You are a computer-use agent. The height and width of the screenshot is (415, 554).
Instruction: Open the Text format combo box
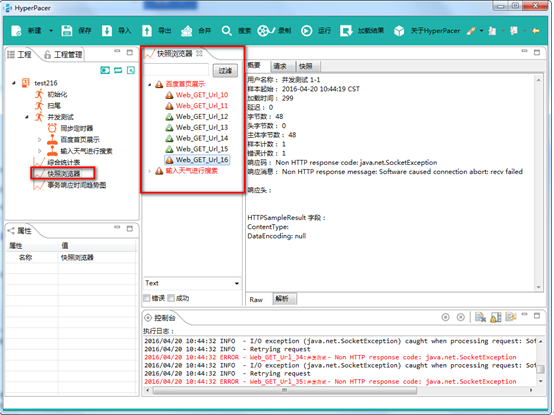pyautogui.click(x=192, y=283)
